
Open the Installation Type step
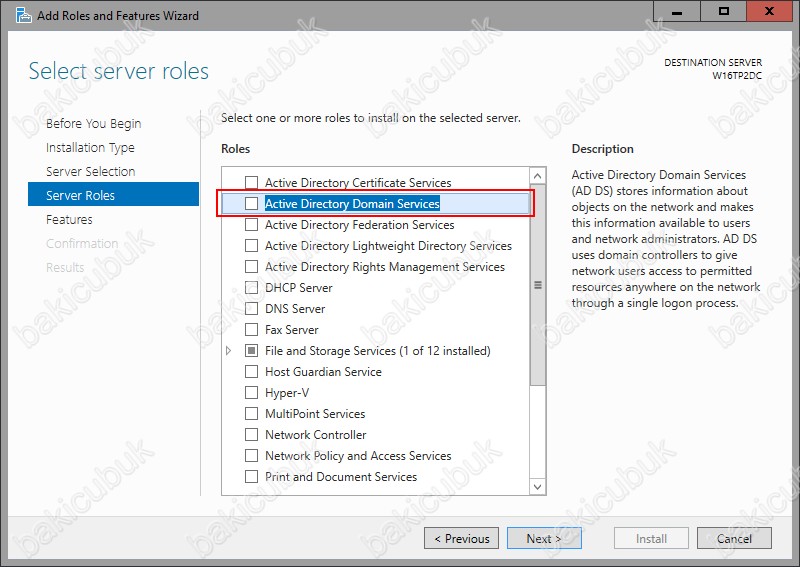(x=90, y=147)
